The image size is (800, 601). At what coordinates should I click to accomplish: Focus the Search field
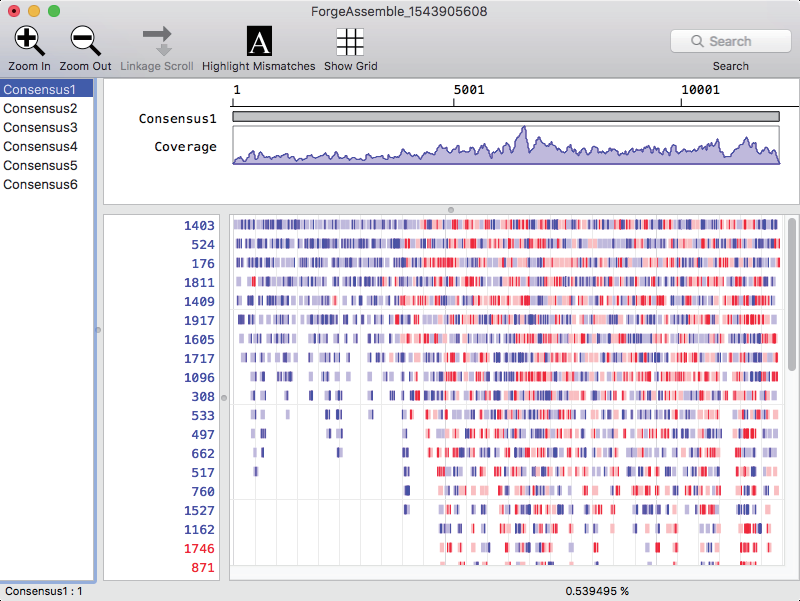point(731,41)
